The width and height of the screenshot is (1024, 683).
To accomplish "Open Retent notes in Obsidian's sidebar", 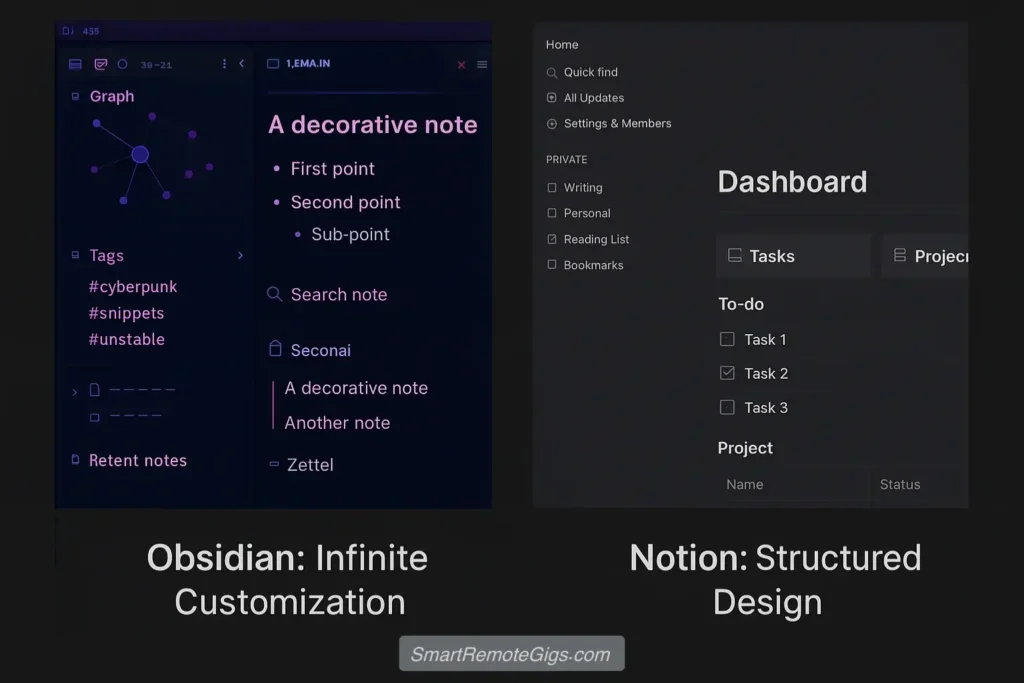I will click(x=138, y=460).
